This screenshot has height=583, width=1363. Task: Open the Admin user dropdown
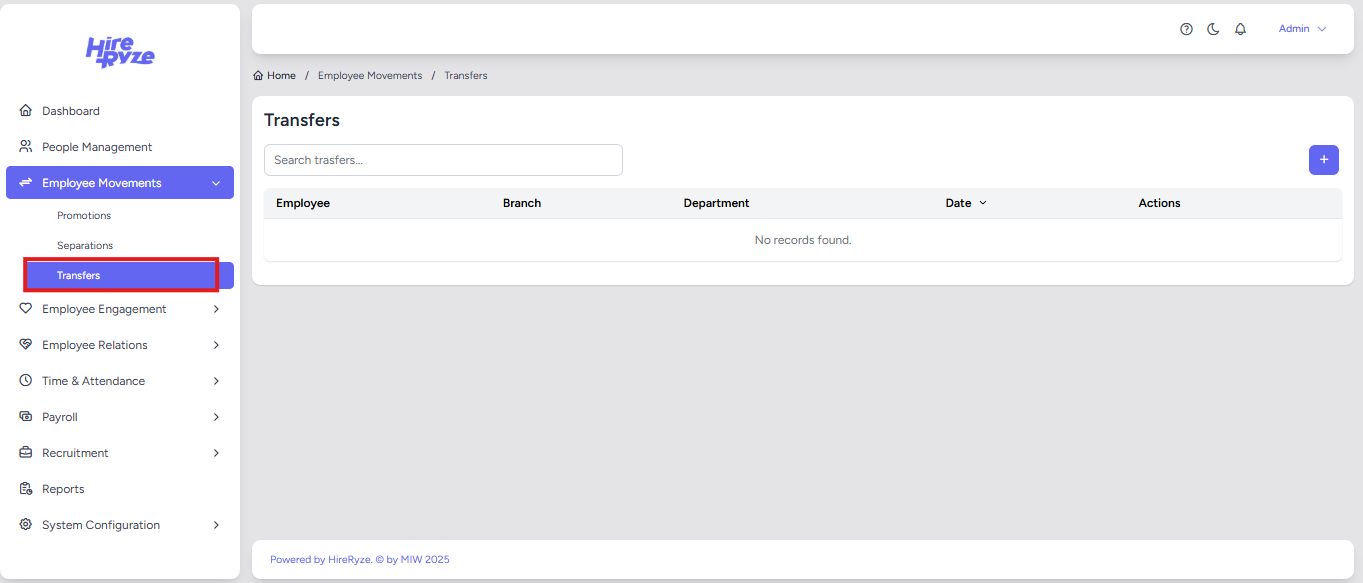(x=1302, y=29)
